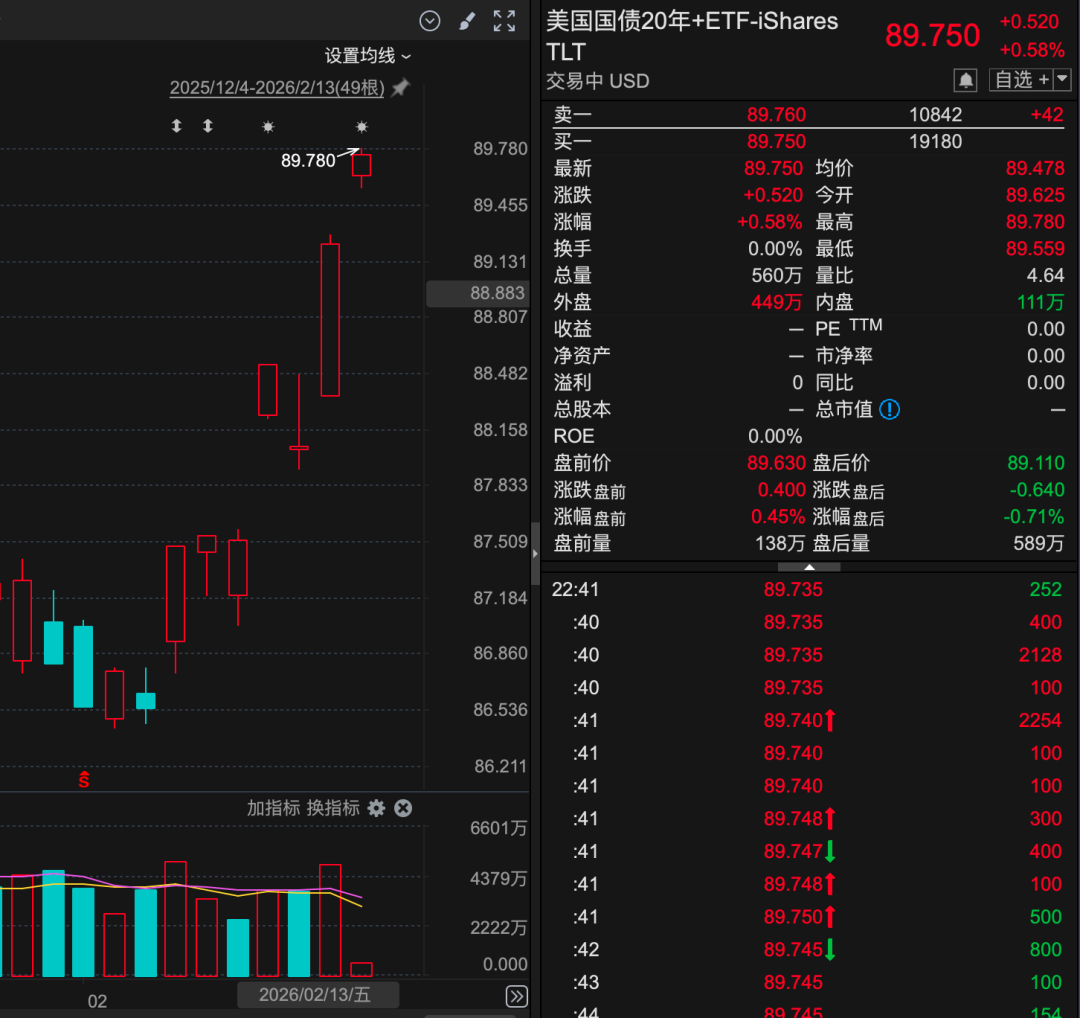Click the 内盘 value 111万

tap(1041, 302)
